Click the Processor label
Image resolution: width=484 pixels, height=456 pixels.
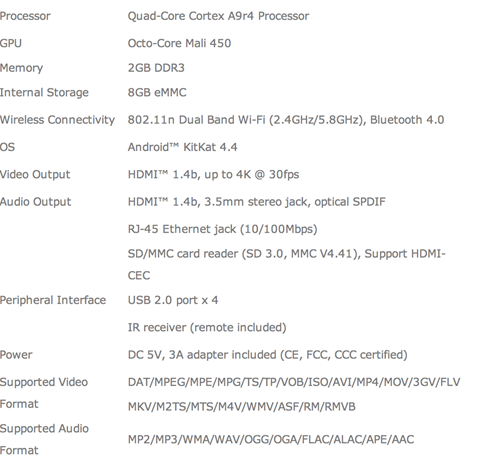point(25,16)
